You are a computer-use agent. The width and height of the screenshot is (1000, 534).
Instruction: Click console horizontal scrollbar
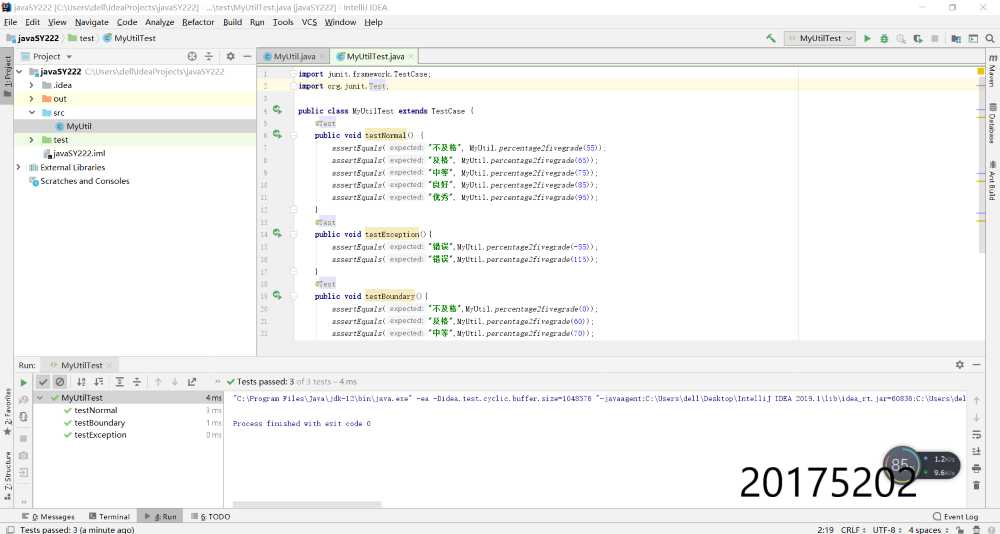coord(307,504)
